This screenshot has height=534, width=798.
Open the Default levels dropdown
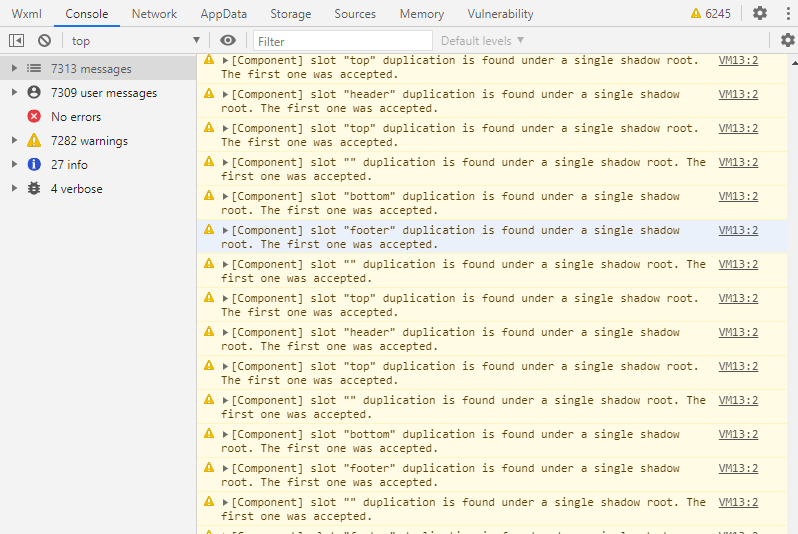(482, 41)
